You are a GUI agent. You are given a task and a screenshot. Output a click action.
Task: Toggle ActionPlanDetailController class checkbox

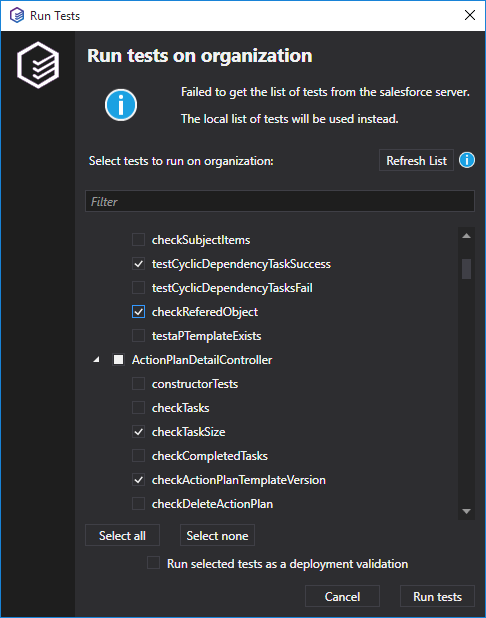click(118, 360)
